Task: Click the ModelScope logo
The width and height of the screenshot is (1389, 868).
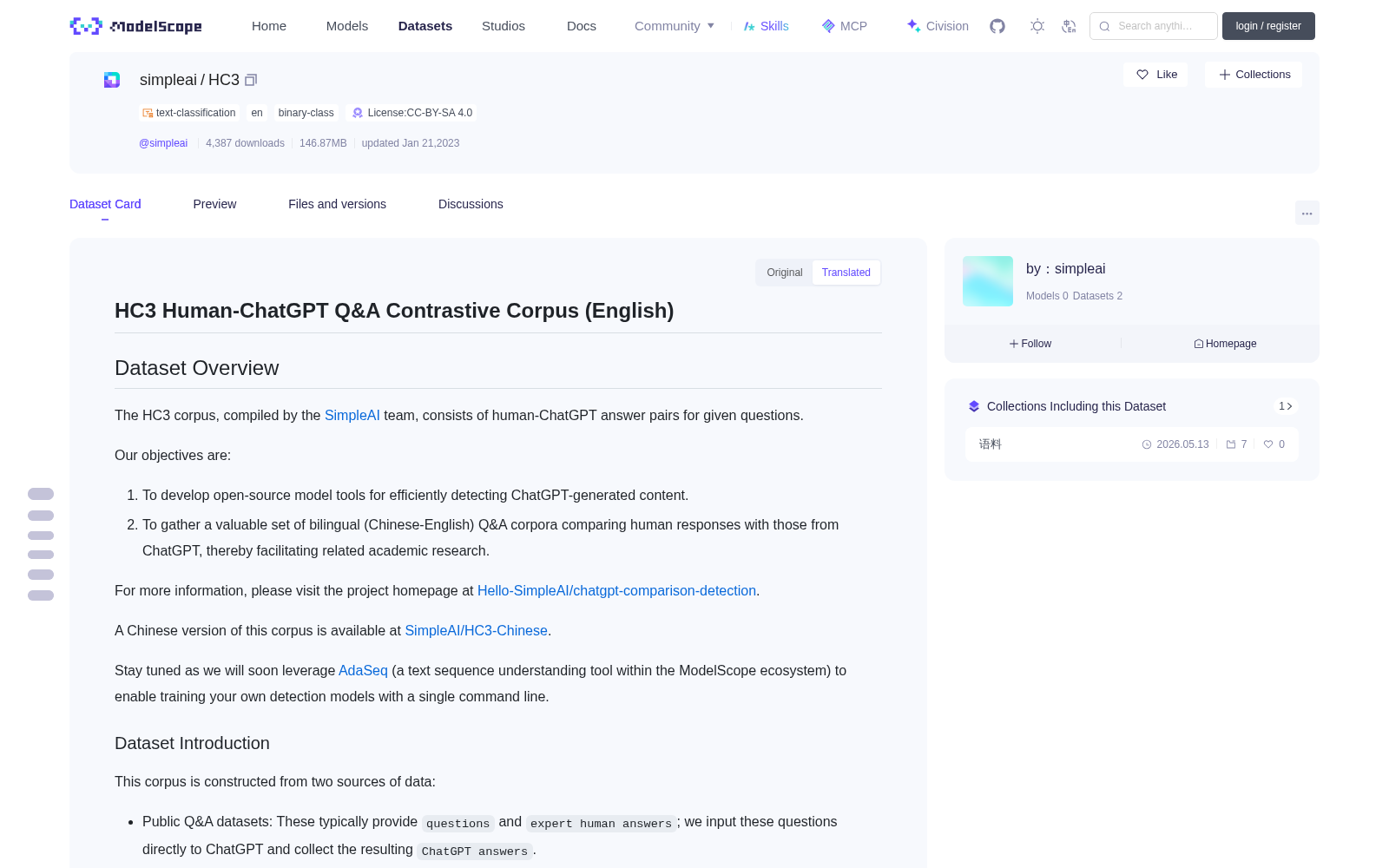Action: pyautogui.click(x=136, y=26)
